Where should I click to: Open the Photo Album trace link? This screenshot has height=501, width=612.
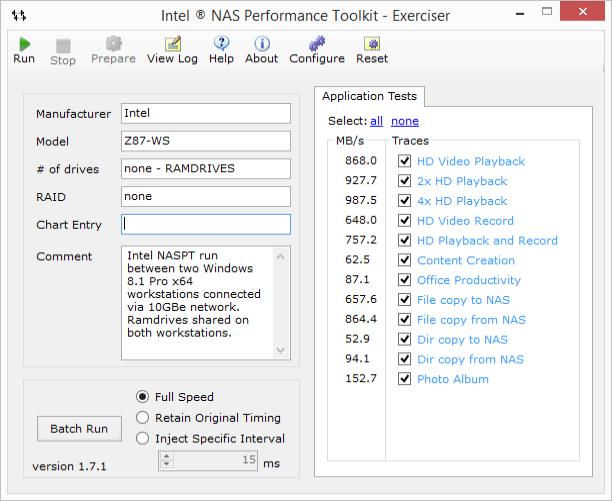pos(453,379)
